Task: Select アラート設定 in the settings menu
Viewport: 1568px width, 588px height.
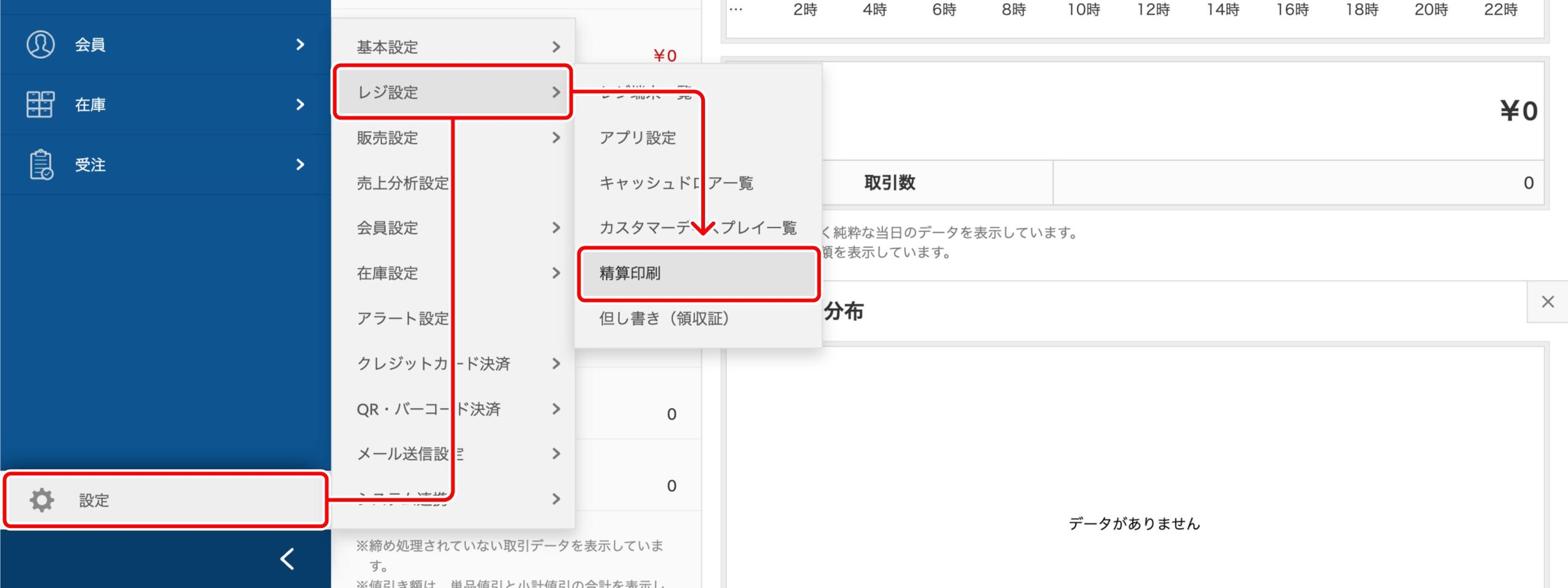Action: coord(453,318)
